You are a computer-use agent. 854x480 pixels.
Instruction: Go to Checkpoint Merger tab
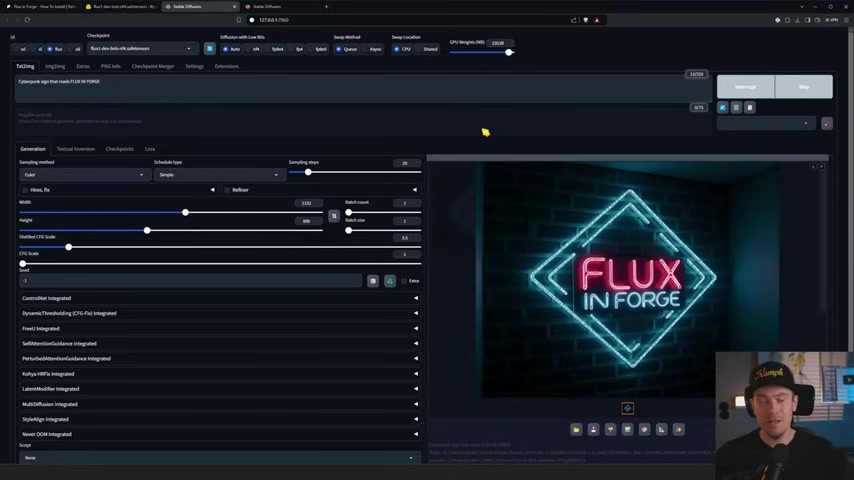(153, 66)
